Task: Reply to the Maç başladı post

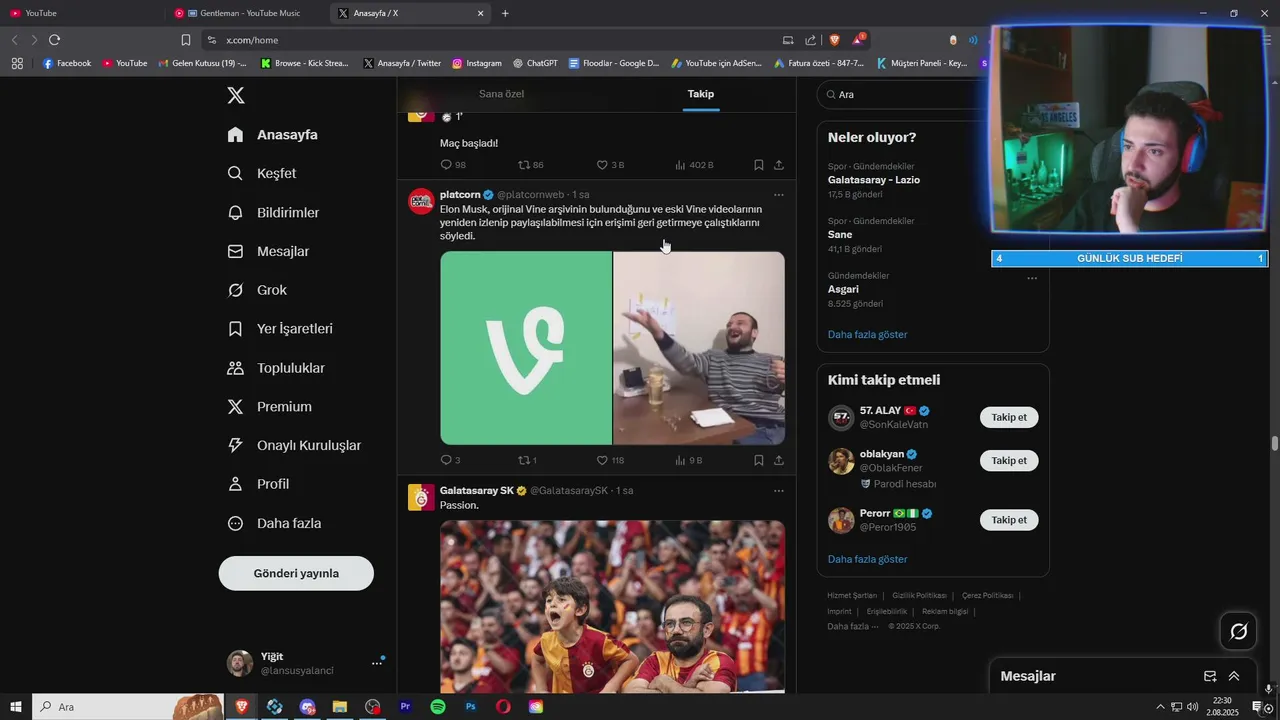Action: [453, 165]
